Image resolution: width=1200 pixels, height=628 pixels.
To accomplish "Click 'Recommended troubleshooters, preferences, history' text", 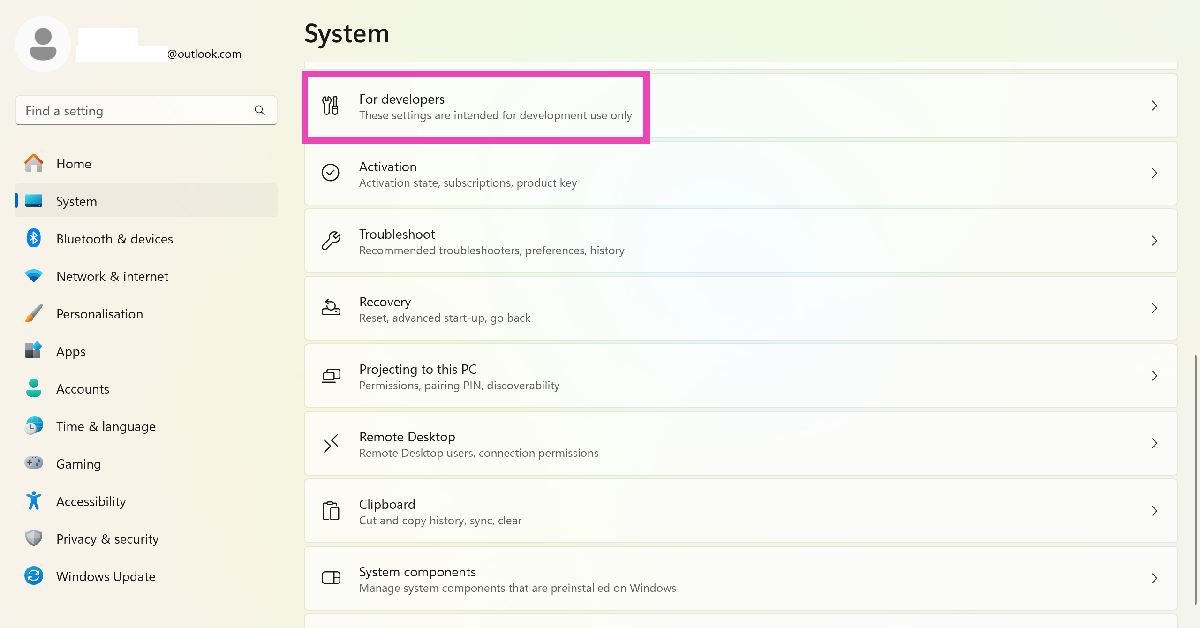I will [x=492, y=250].
